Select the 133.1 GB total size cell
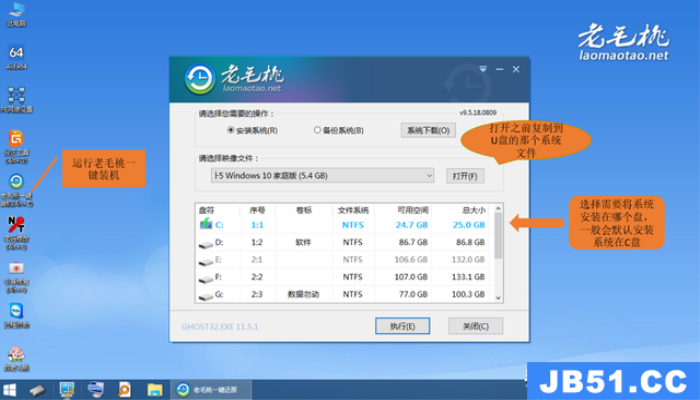Image resolution: width=700 pixels, height=400 pixels. point(468,277)
